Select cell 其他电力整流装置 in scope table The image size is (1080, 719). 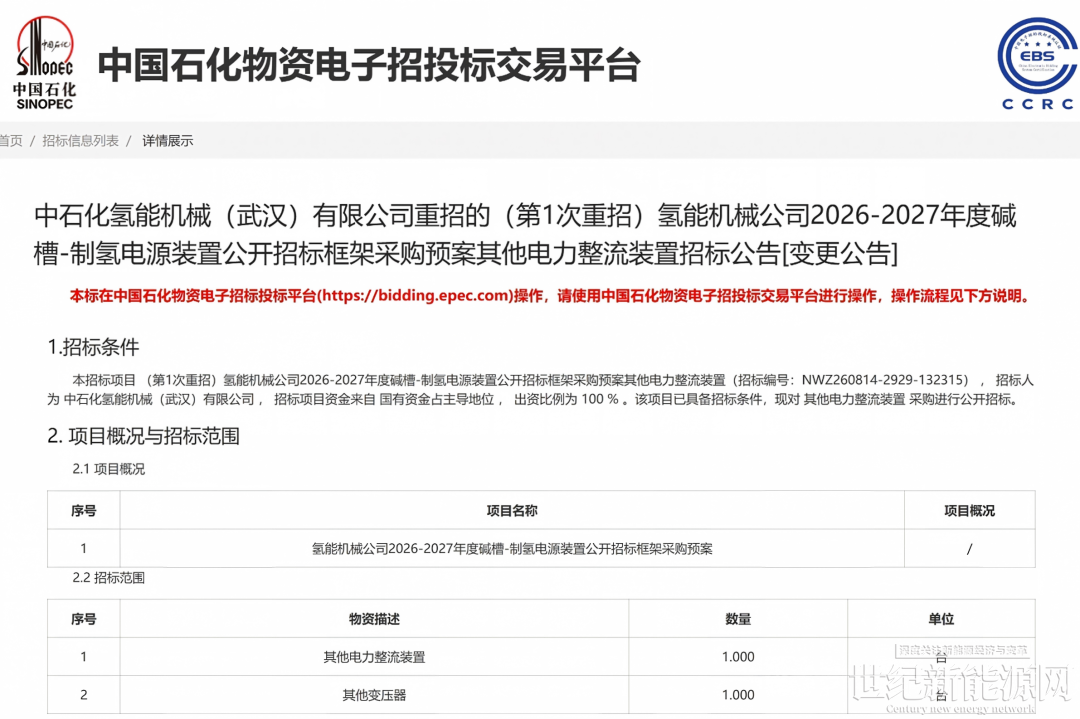(x=374, y=657)
